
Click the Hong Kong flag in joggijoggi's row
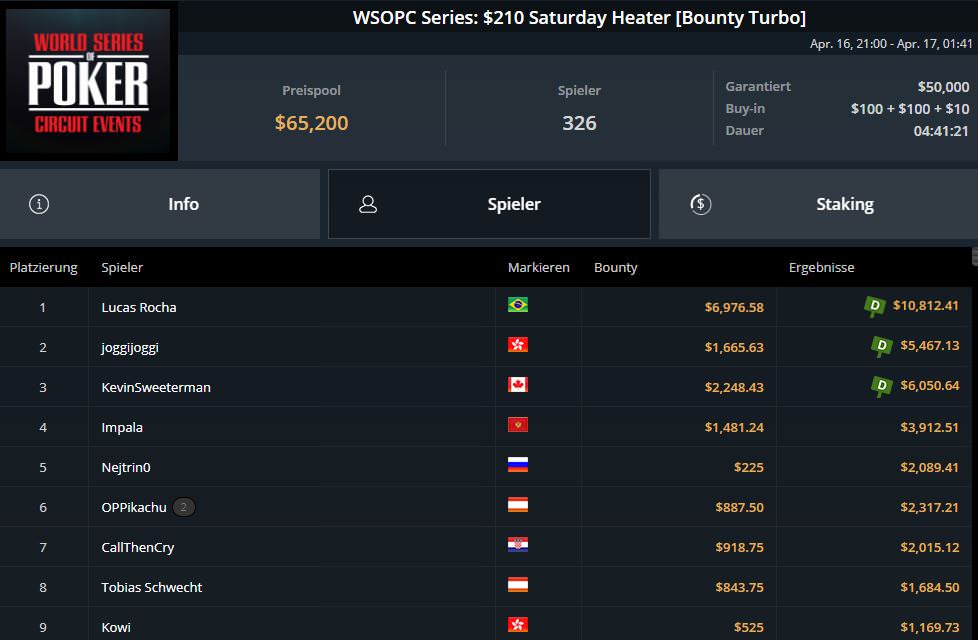coord(518,345)
